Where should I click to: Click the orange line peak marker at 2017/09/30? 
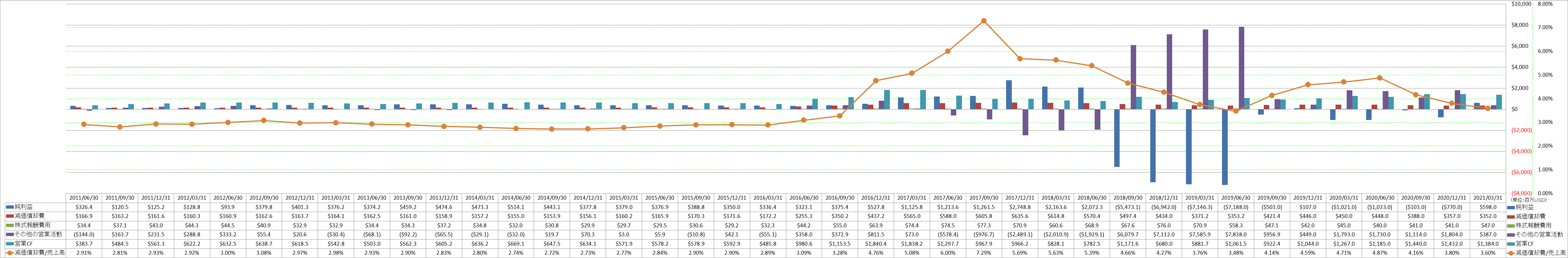pos(984,21)
